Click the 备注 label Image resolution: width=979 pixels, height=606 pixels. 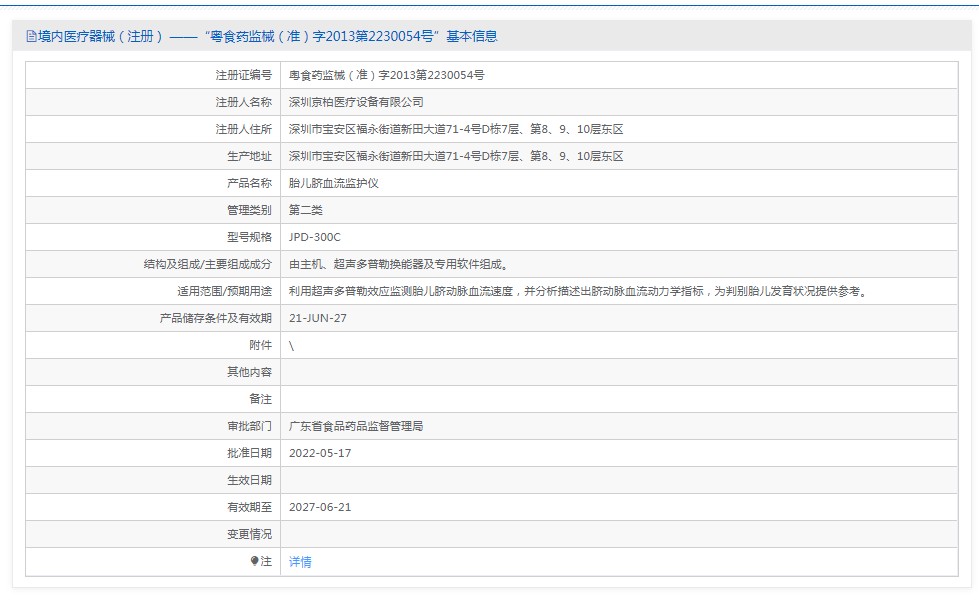(260, 399)
